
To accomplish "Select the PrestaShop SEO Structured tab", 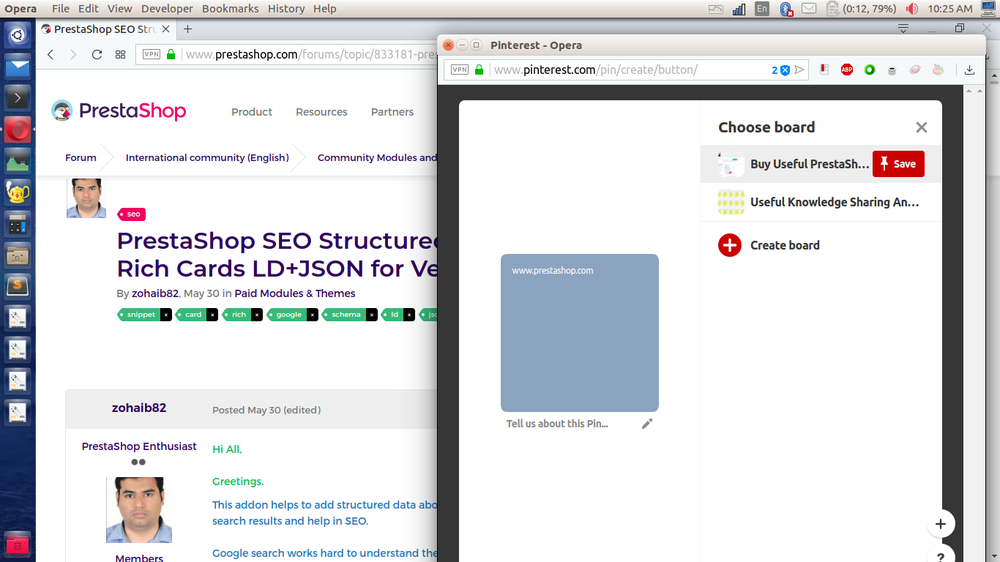I will [x=105, y=29].
